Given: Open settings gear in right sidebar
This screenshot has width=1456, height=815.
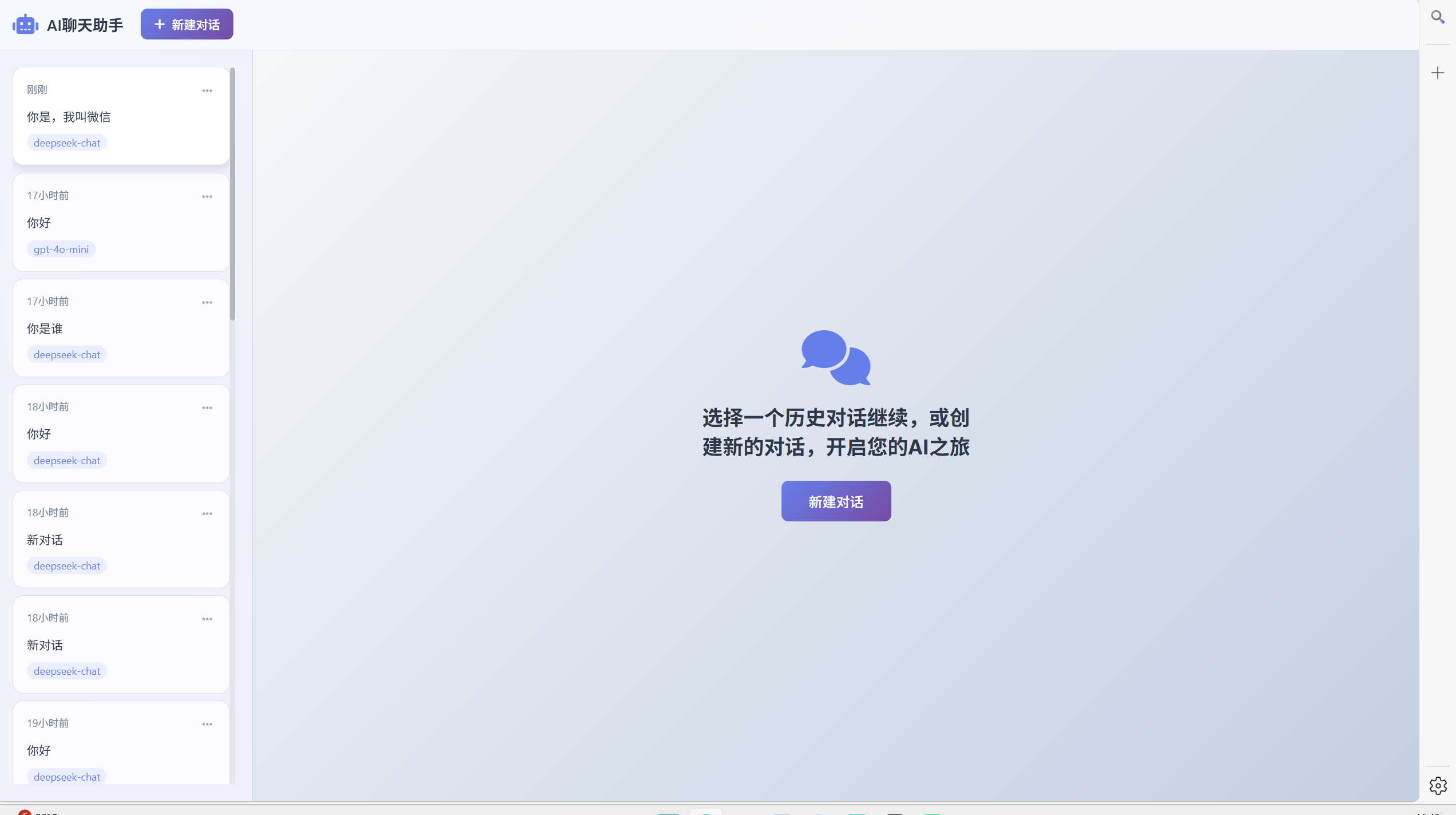Looking at the screenshot, I should tap(1438, 785).
